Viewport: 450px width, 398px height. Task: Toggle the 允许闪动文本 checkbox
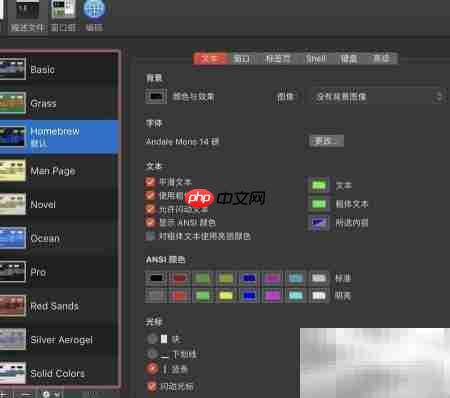(x=150, y=209)
